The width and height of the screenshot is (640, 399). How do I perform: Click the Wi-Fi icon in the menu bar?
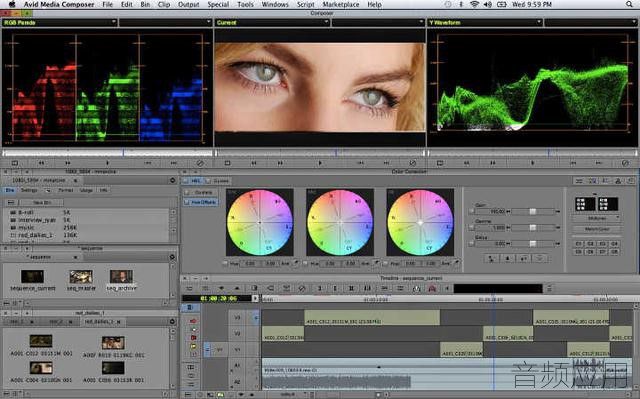point(474,4)
